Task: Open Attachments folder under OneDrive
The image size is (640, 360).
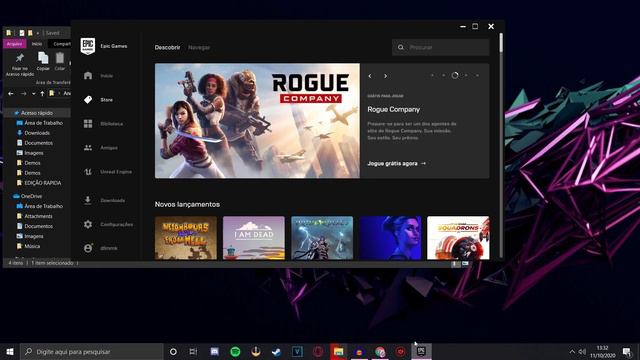Action: click(38, 216)
